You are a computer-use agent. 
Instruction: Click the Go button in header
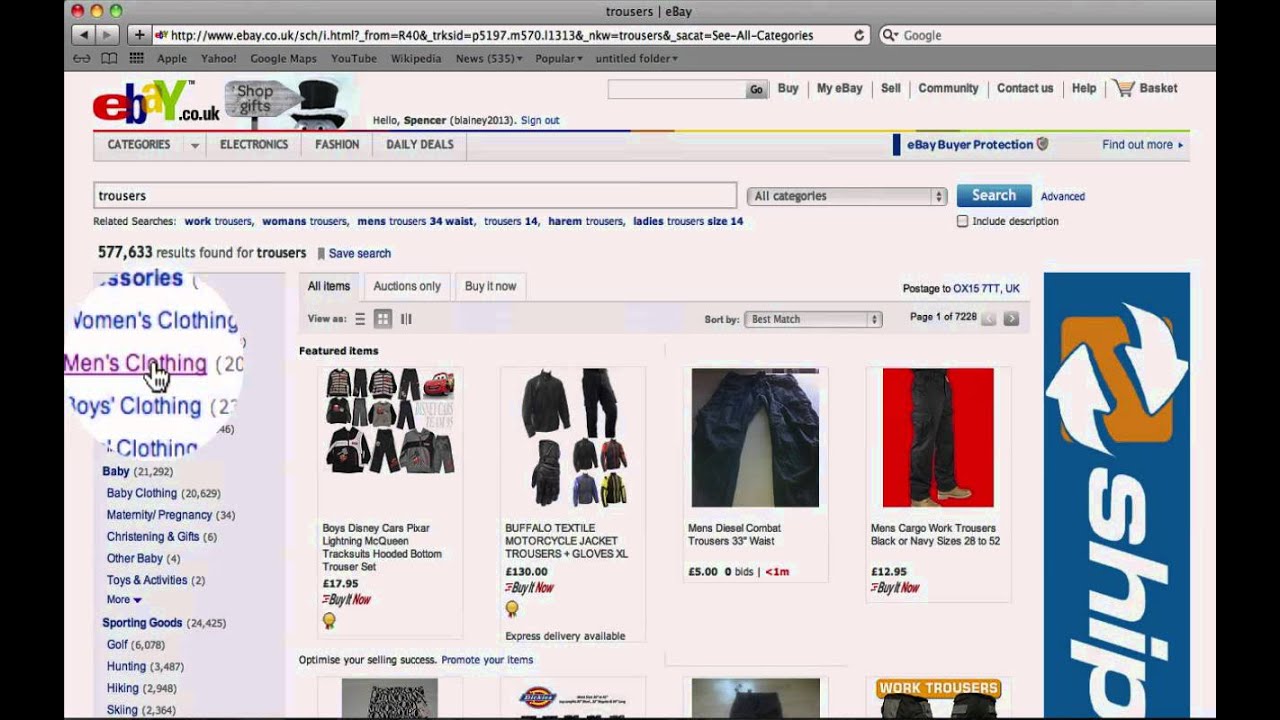756,90
